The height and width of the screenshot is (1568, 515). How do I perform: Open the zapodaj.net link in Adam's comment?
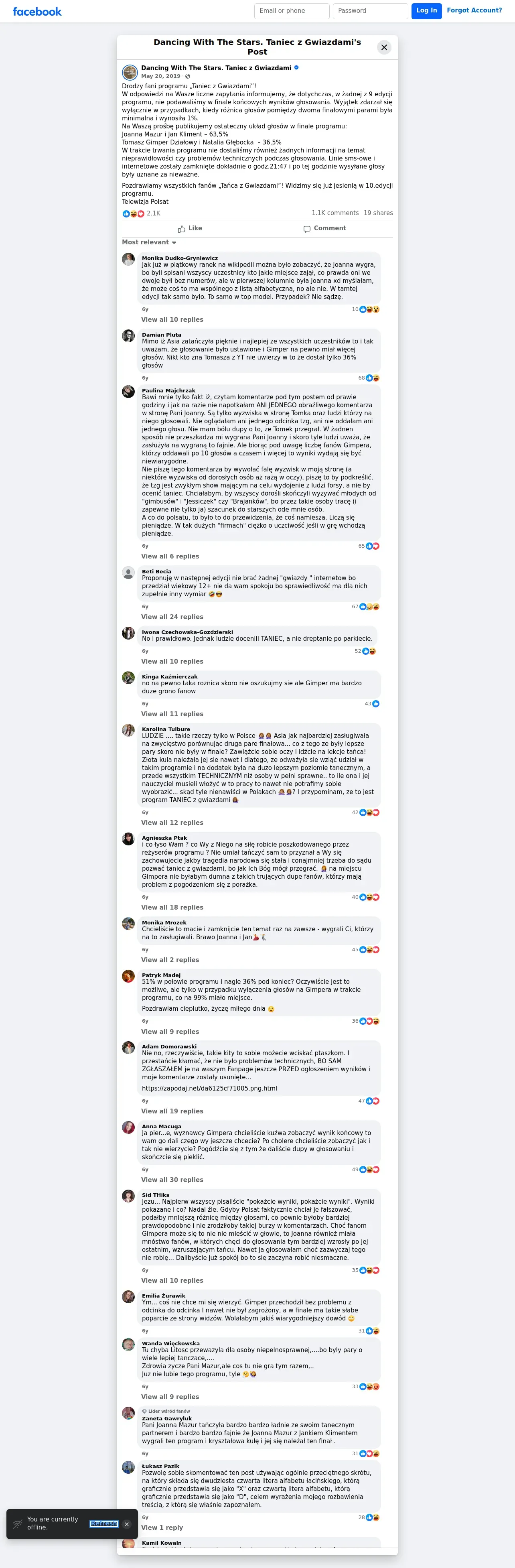tap(209, 1089)
